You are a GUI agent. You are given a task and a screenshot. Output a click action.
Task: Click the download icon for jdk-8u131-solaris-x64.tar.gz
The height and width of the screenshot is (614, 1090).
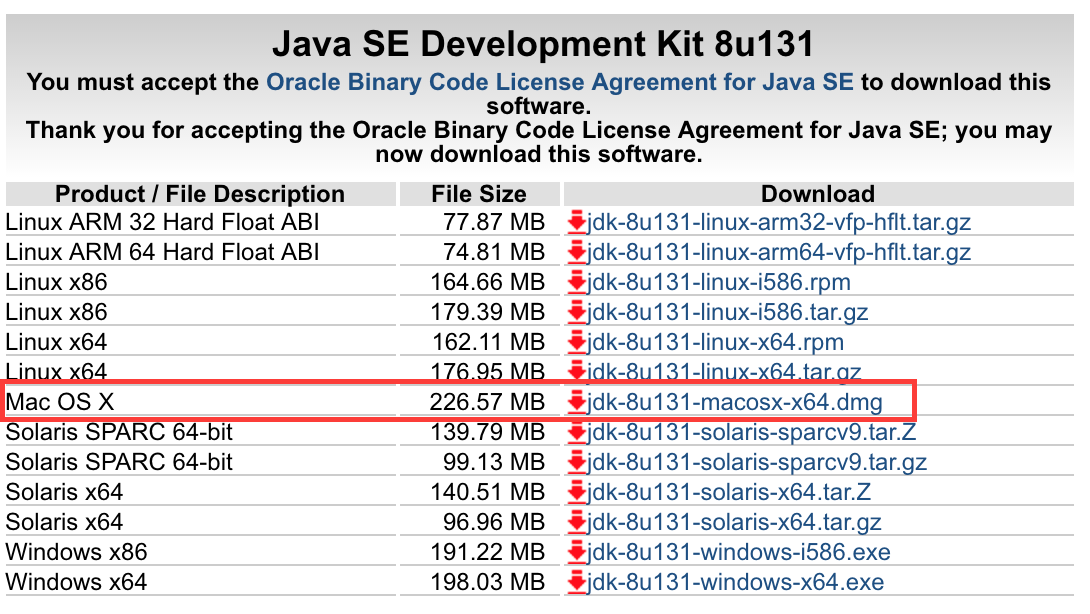579,522
